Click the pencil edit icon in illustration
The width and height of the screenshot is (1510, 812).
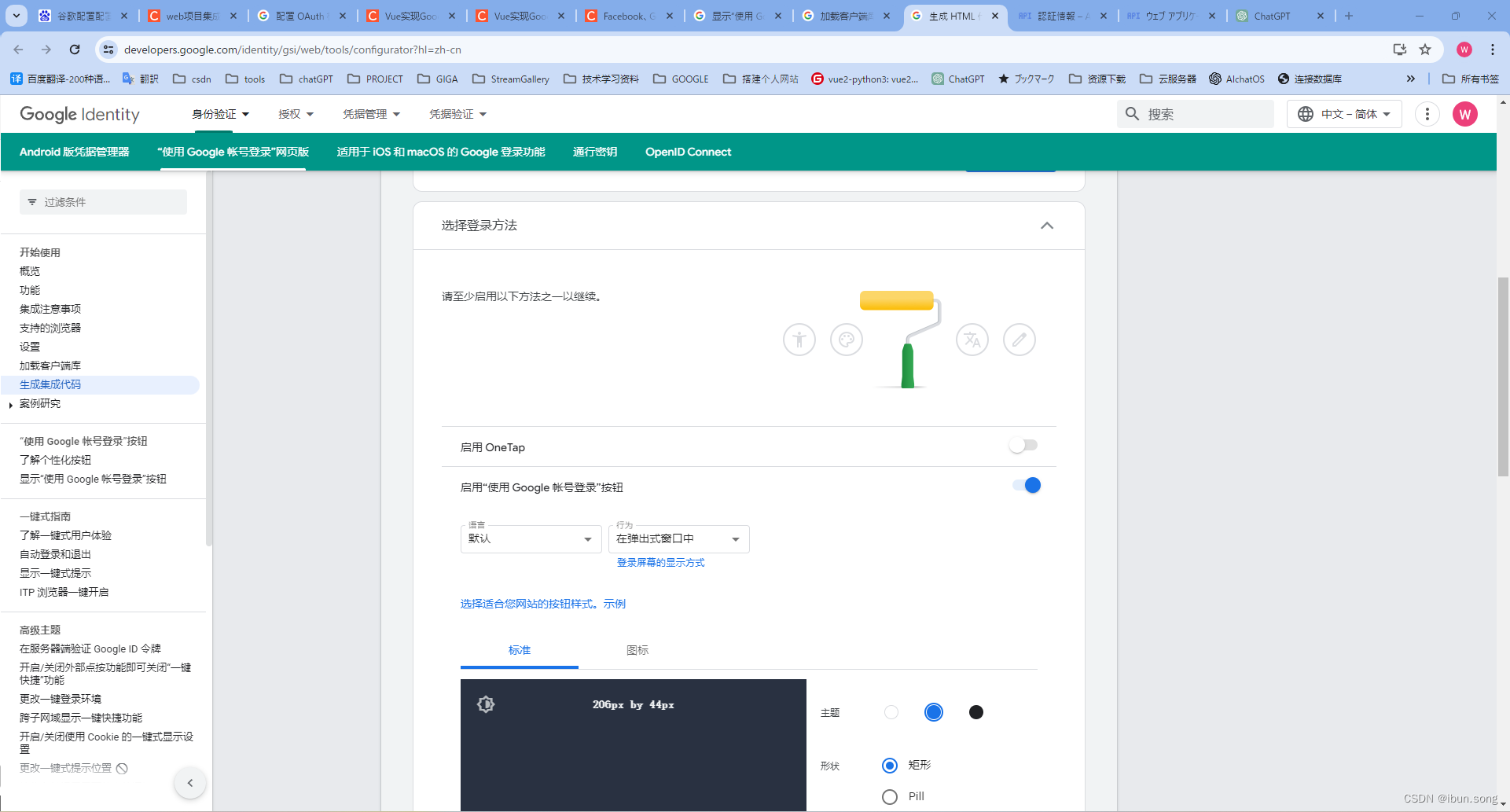coord(1020,340)
